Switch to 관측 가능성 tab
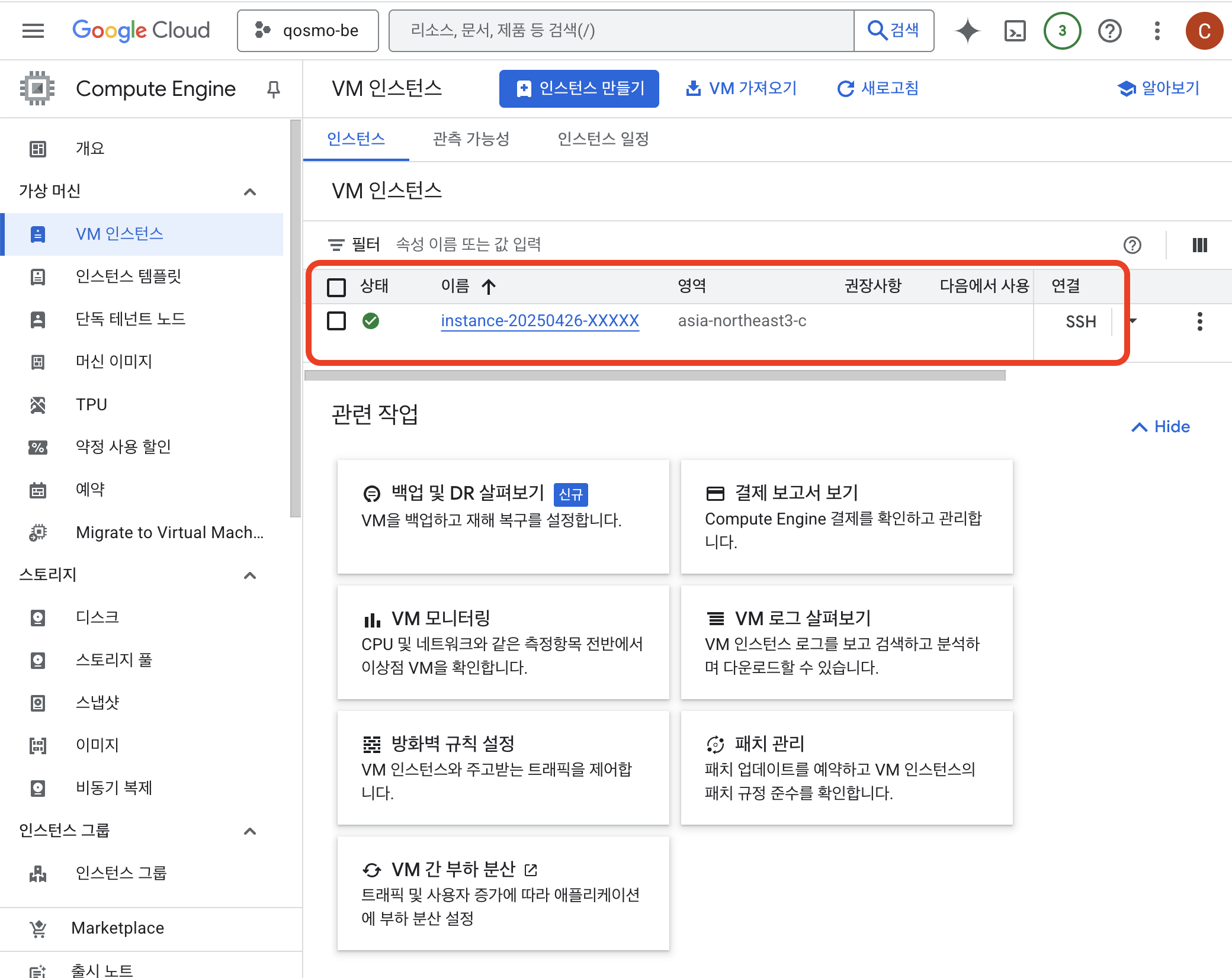 point(471,139)
